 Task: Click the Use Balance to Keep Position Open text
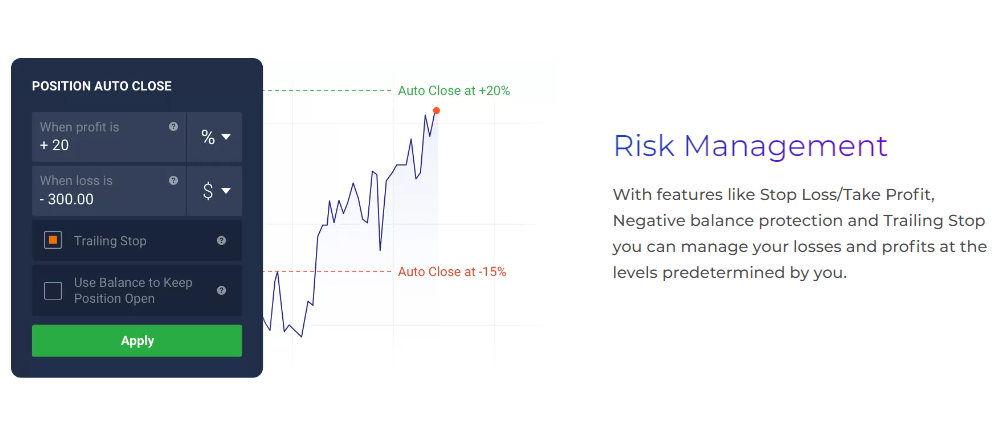click(x=133, y=291)
